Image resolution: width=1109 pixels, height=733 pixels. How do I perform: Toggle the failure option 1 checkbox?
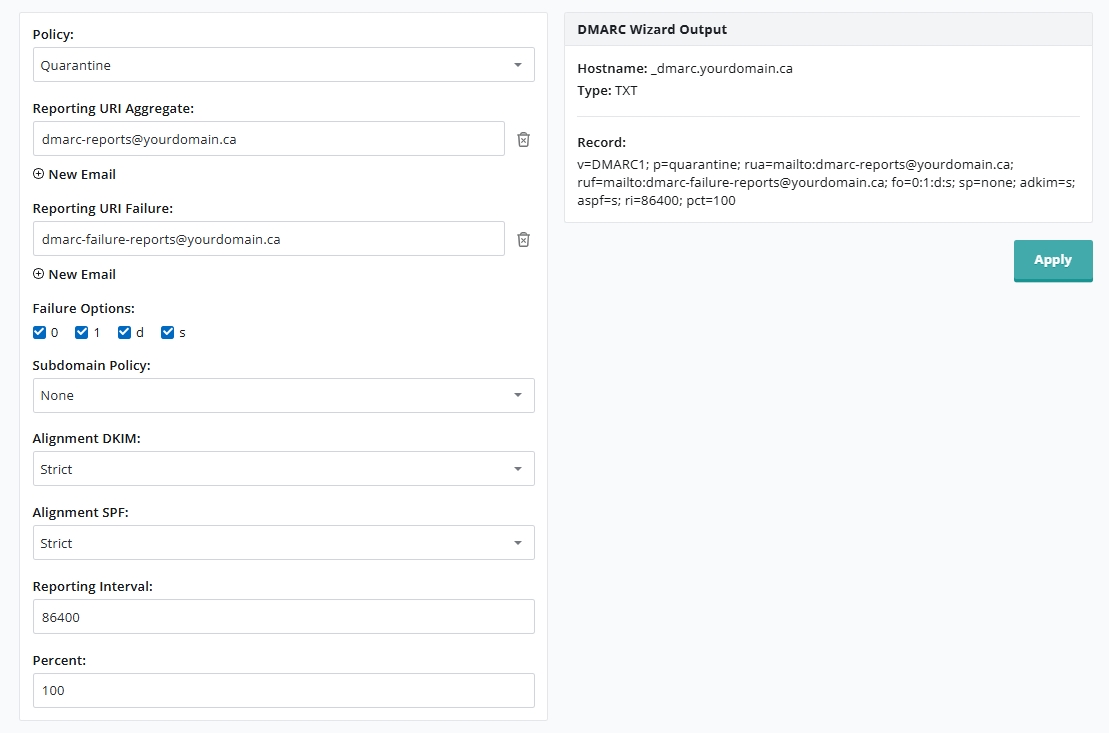pyautogui.click(x=82, y=332)
